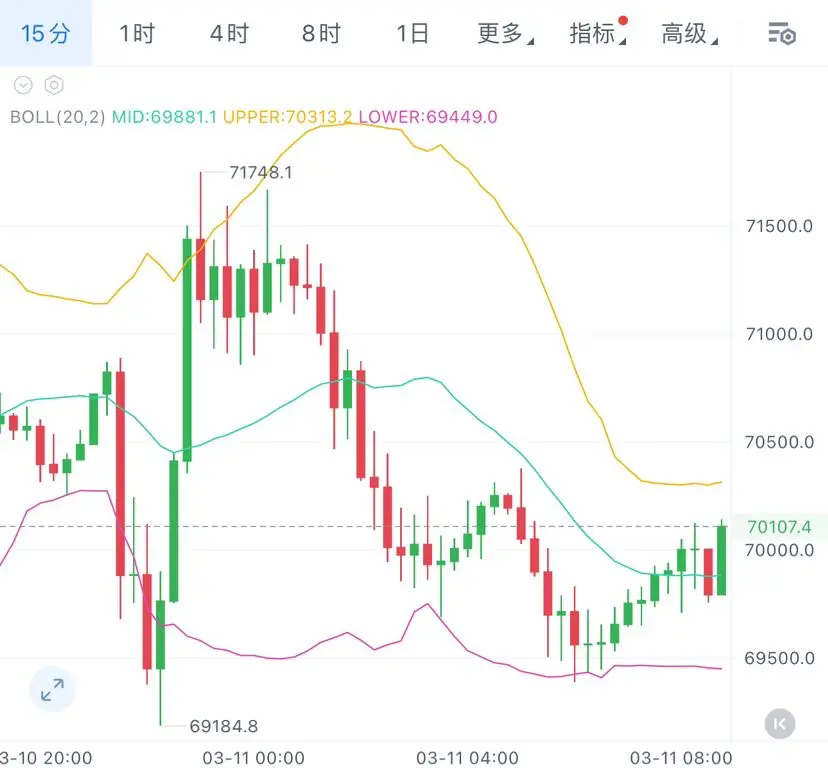Open BOLL indicator hexagon settings icon
Screen dimensions: 828x768
54,85
